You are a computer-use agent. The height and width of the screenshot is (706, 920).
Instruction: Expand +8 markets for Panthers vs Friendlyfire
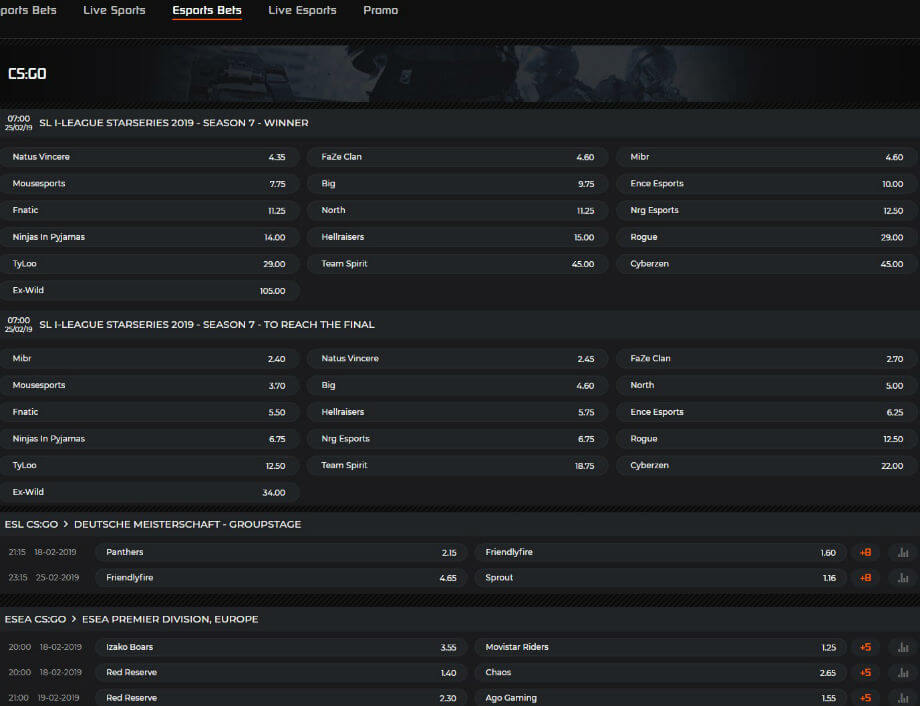pos(865,552)
